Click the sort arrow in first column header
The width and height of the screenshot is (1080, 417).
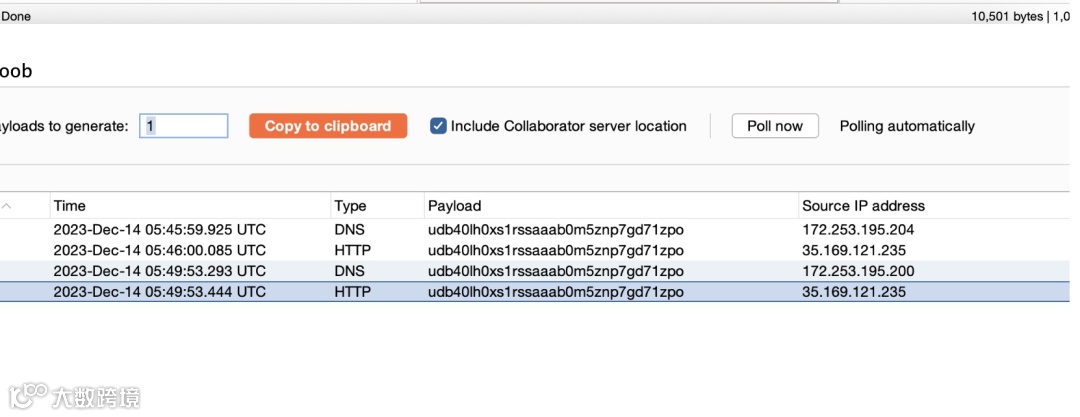click(8, 206)
